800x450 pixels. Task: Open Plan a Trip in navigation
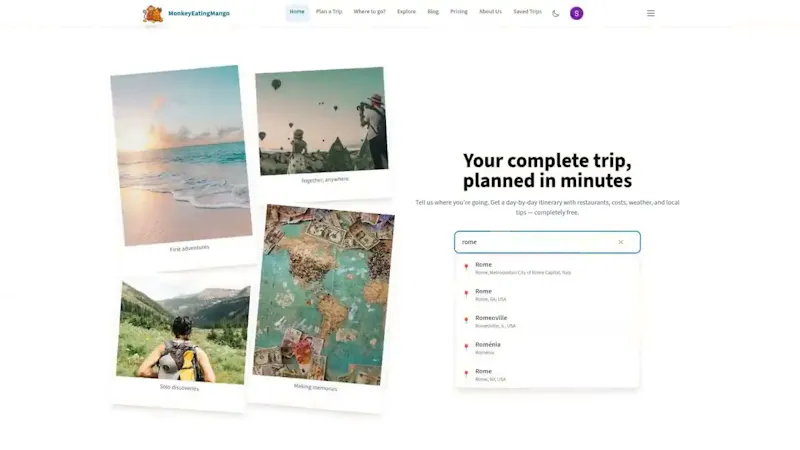coord(329,12)
